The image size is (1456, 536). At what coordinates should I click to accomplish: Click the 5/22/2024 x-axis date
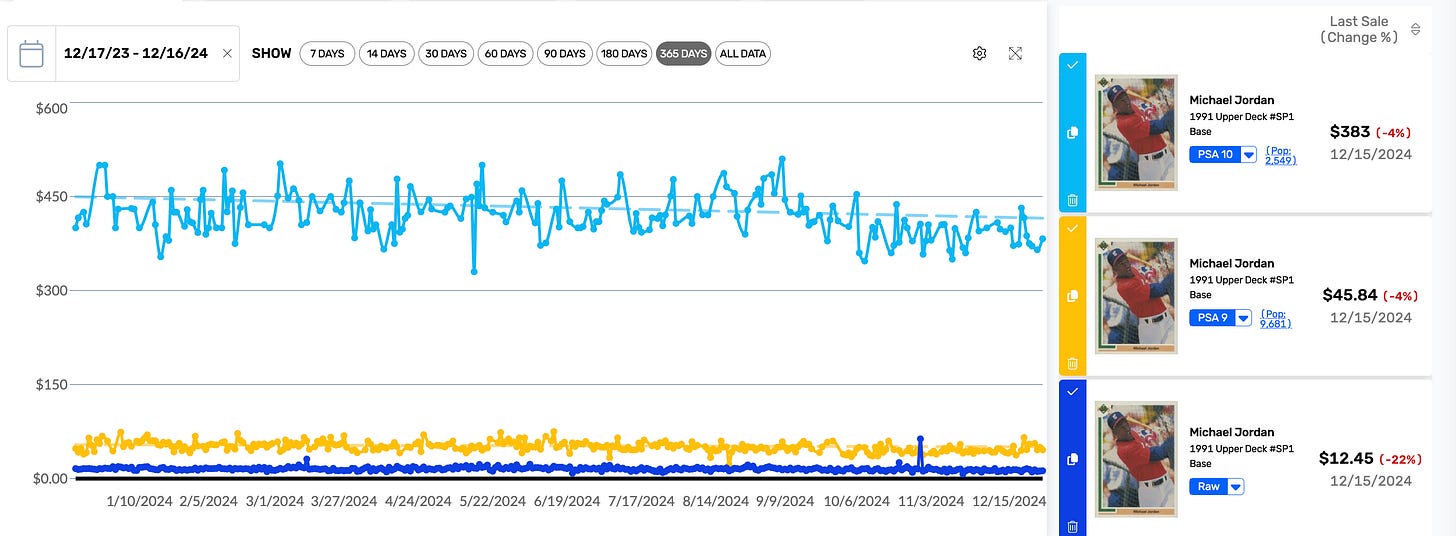(492, 502)
